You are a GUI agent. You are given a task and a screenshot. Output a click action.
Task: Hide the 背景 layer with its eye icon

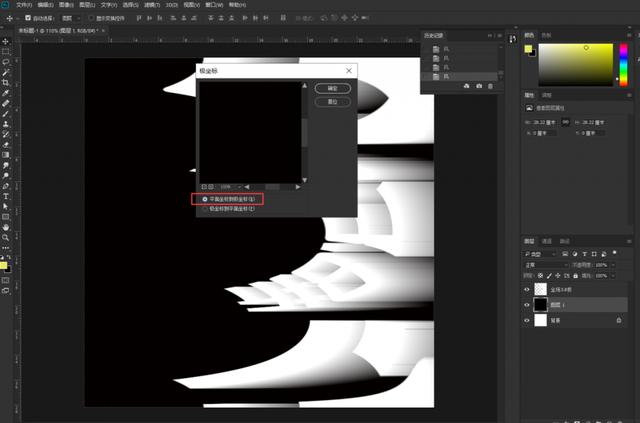pos(528,320)
